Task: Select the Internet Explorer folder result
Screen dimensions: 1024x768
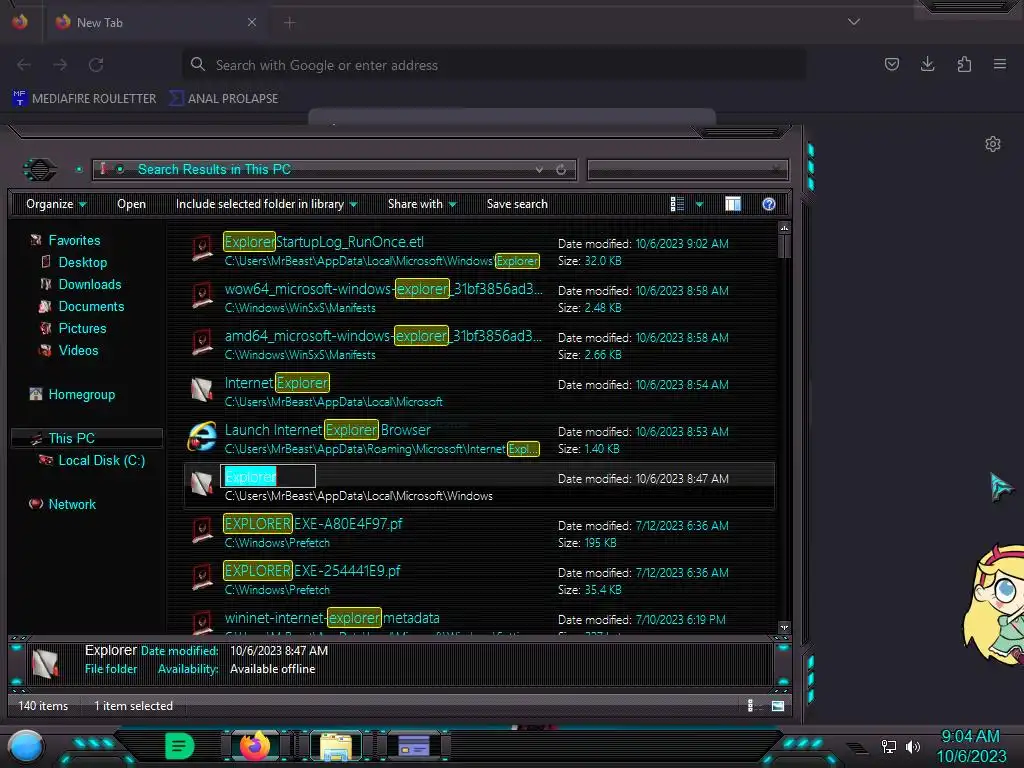Action: point(480,392)
